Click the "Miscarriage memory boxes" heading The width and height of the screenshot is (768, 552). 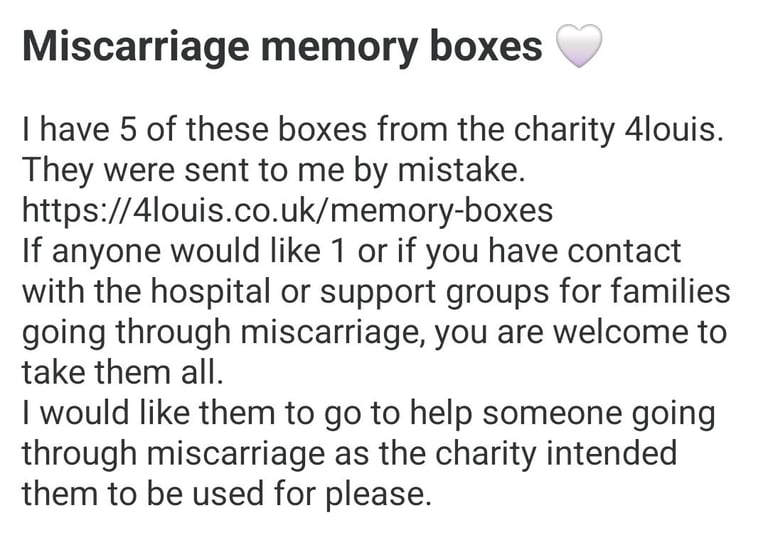pyautogui.click(x=282, y=47)
